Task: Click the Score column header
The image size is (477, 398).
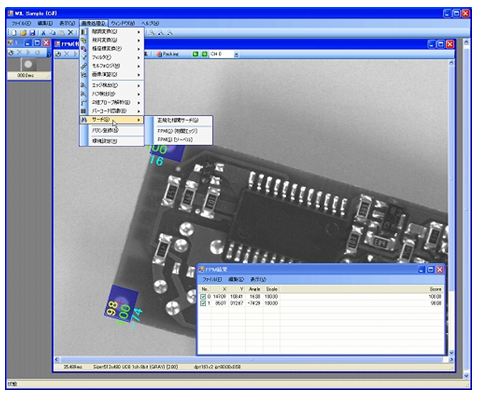Action: [435, 289]
